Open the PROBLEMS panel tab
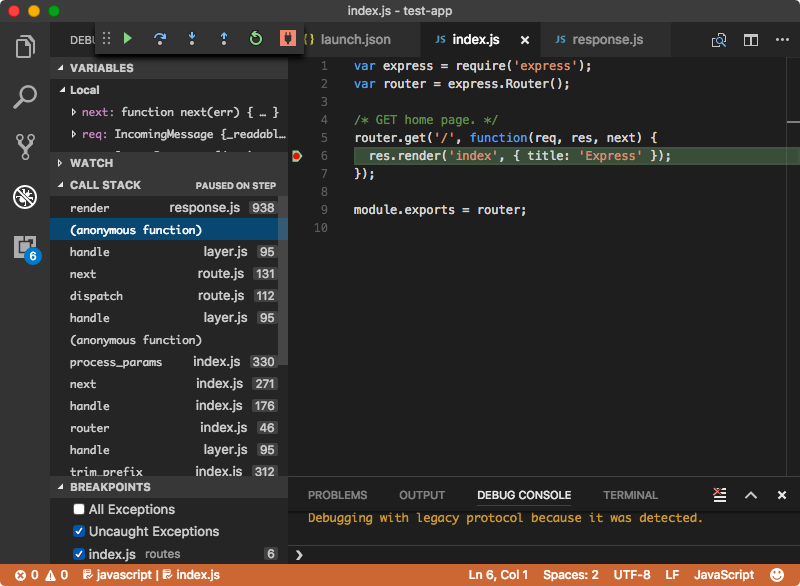This screenshot has height=586, width=800. click(337, 495)
